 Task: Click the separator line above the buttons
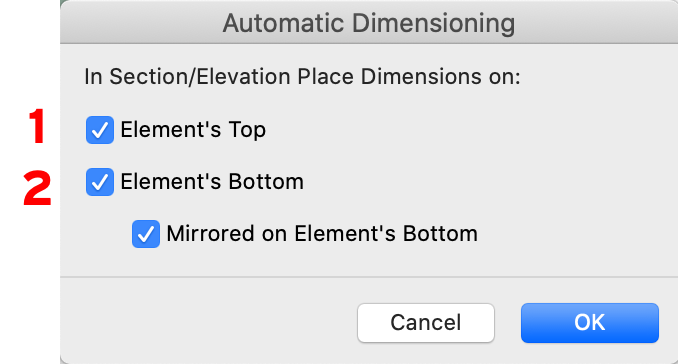tap(369, 277)
